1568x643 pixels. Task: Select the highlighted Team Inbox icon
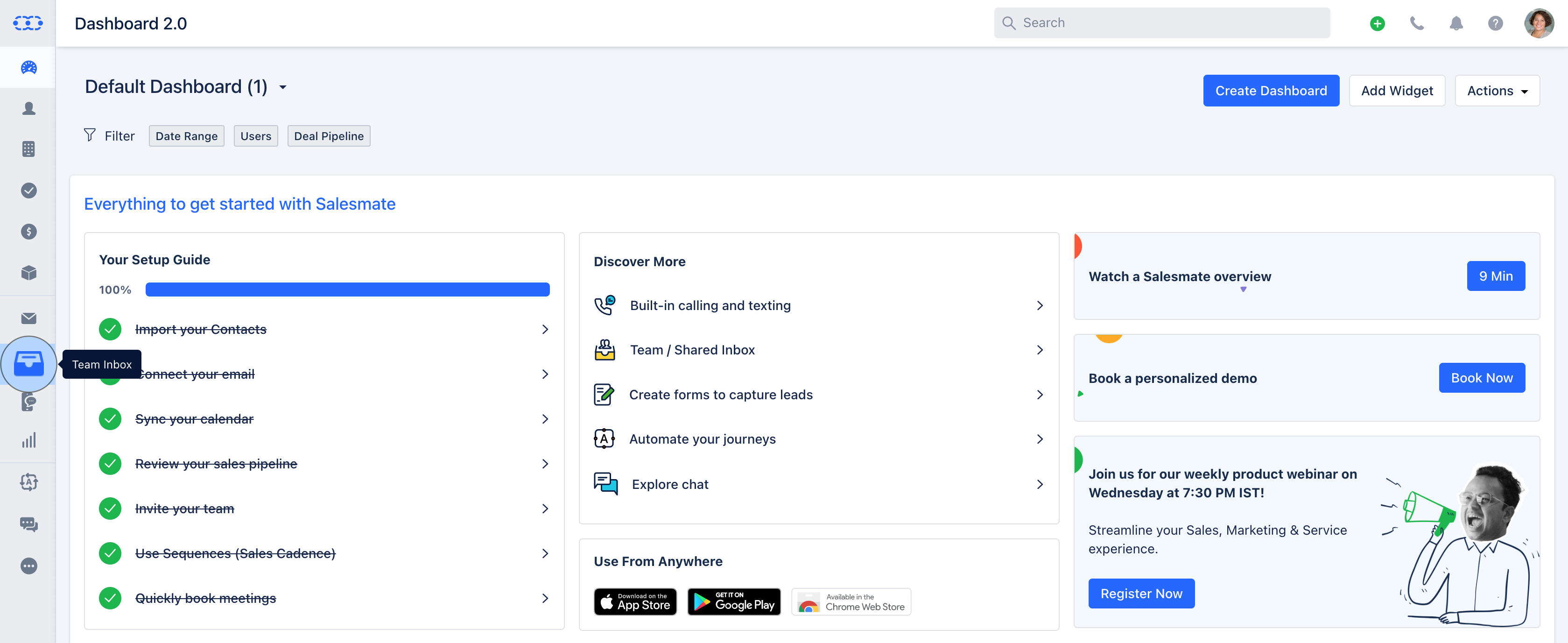28,364
